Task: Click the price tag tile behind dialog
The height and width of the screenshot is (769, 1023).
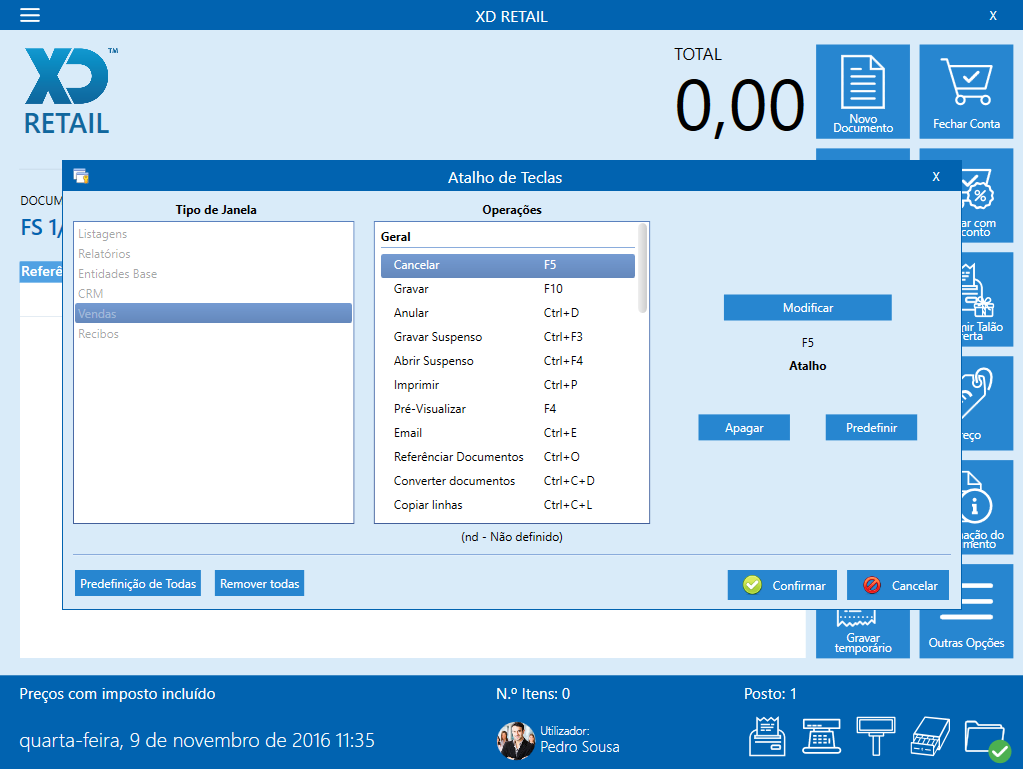Action: [x=987, y=403]
